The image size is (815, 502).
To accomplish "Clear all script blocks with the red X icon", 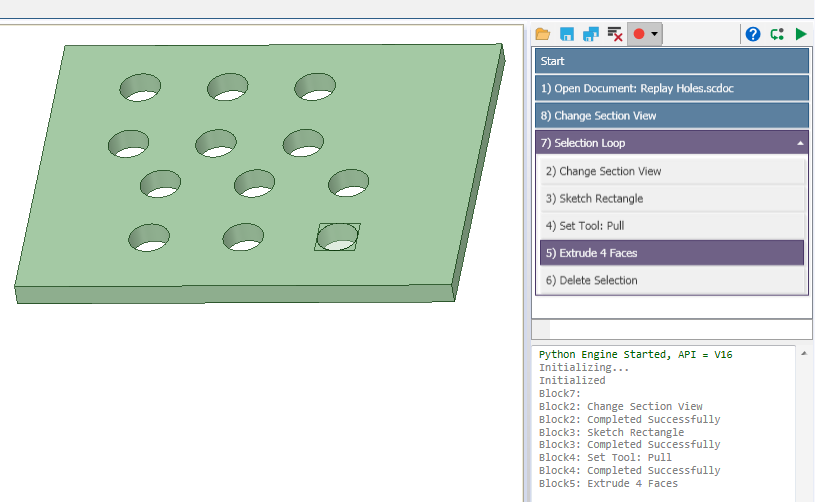I will [x=615, y=34].
